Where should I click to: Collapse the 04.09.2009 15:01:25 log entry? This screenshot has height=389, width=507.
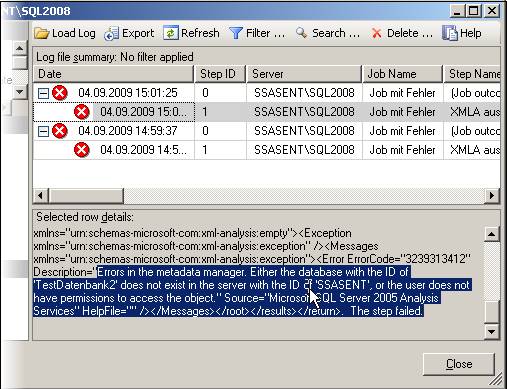click(x=43, y=93)
